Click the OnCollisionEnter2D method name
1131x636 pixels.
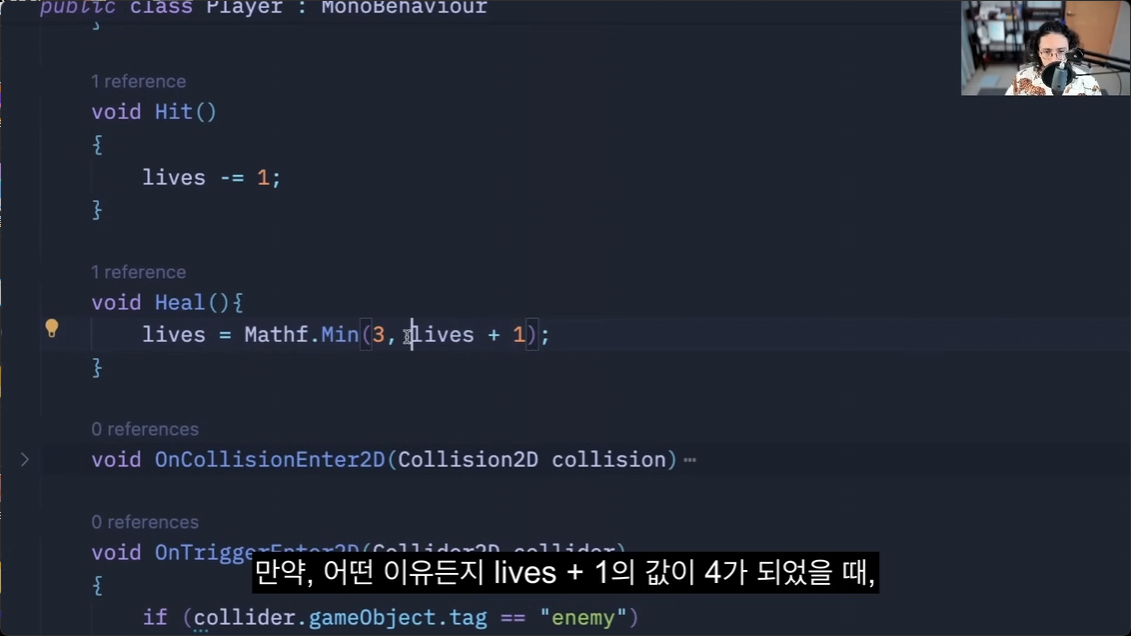[270, 459]
